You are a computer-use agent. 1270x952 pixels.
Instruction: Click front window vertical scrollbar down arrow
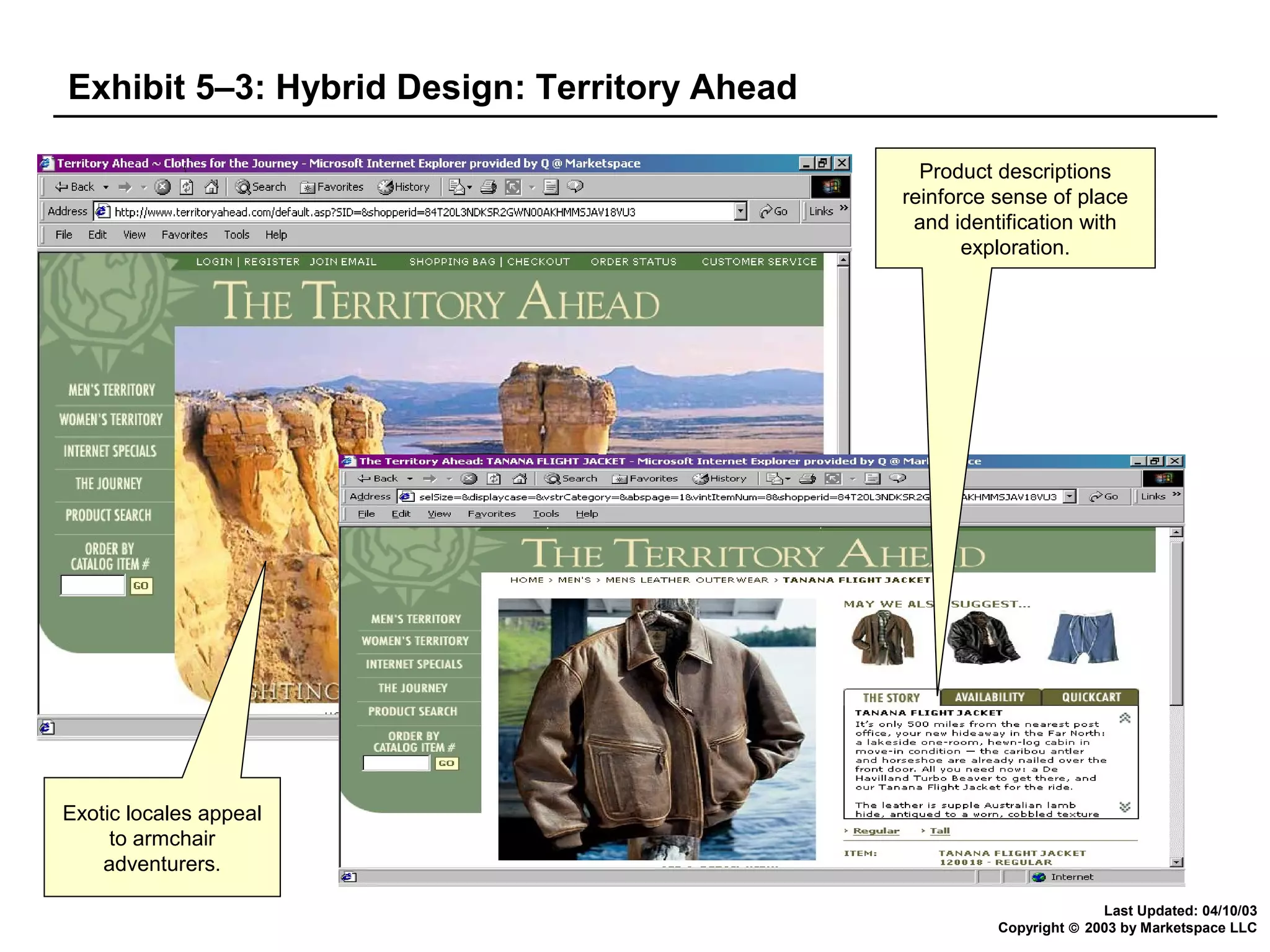tap(1176, 862)
